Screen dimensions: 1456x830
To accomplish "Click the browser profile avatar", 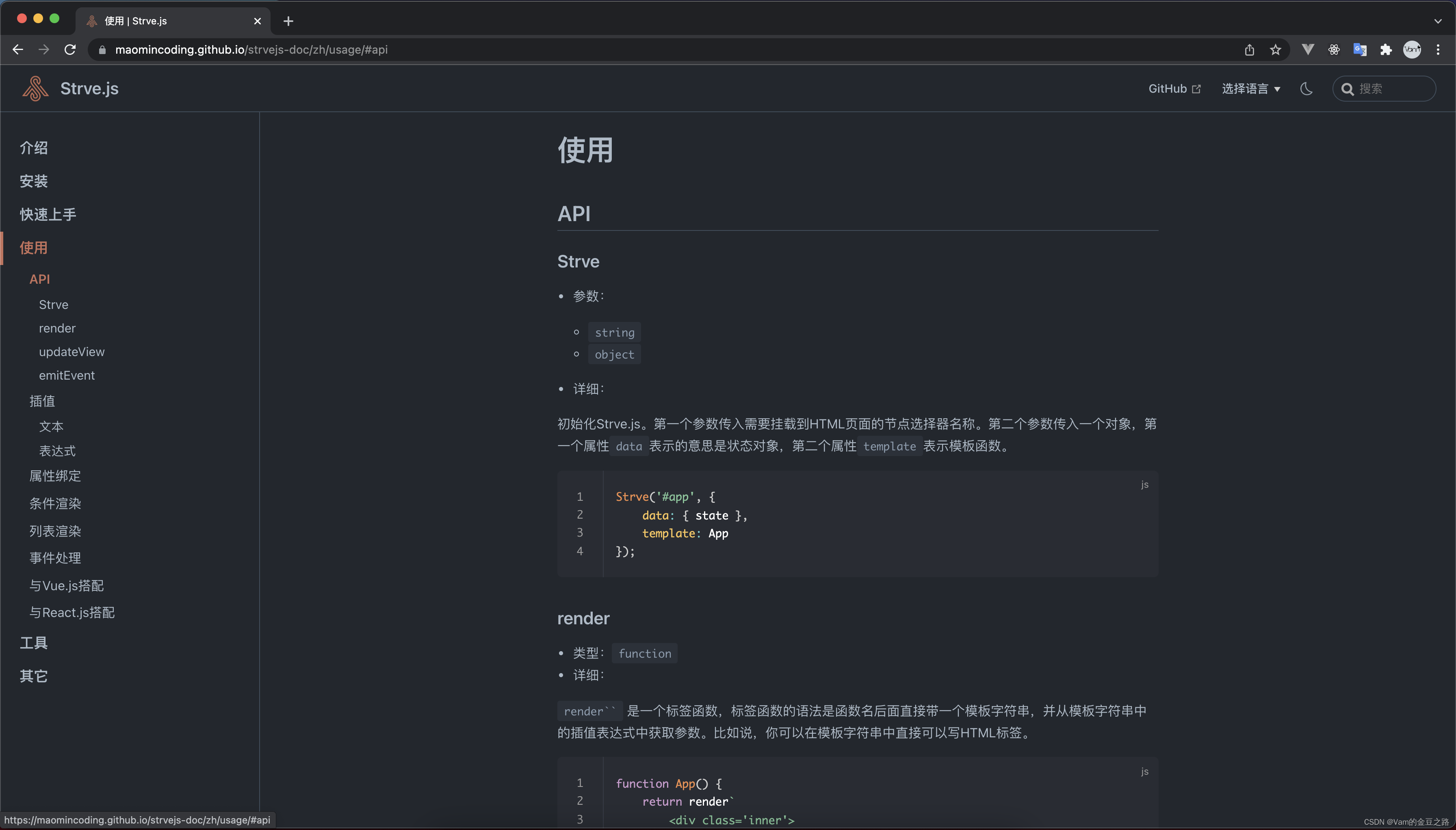I will coord(1412,50).
